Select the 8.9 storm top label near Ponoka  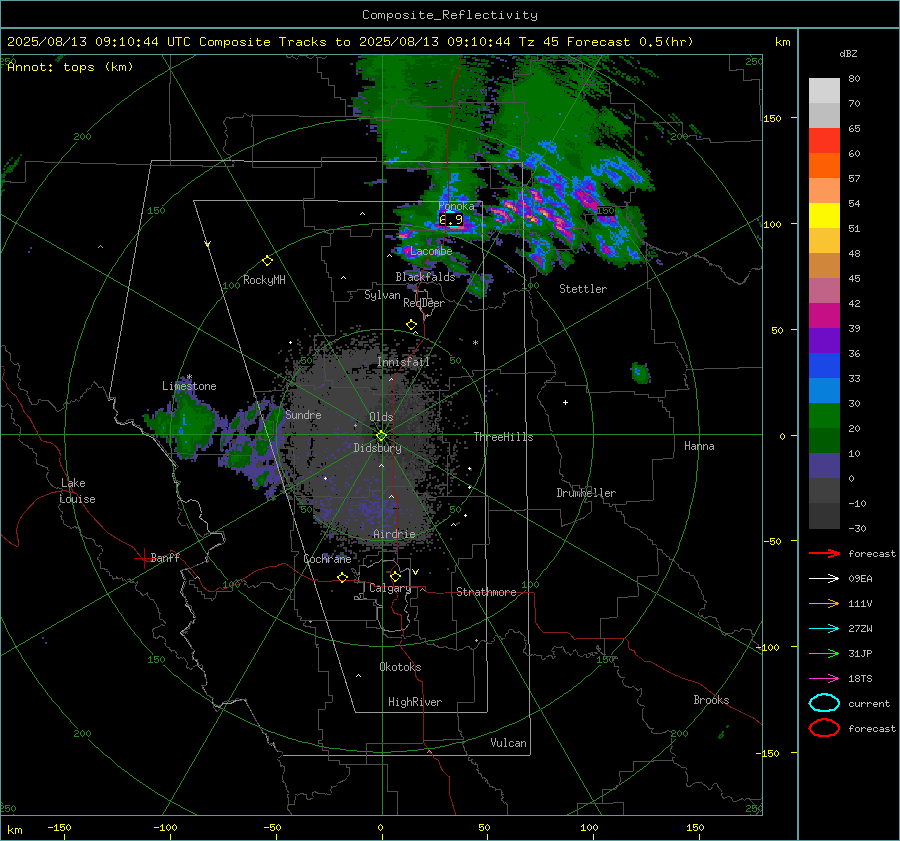coord(451,219)
